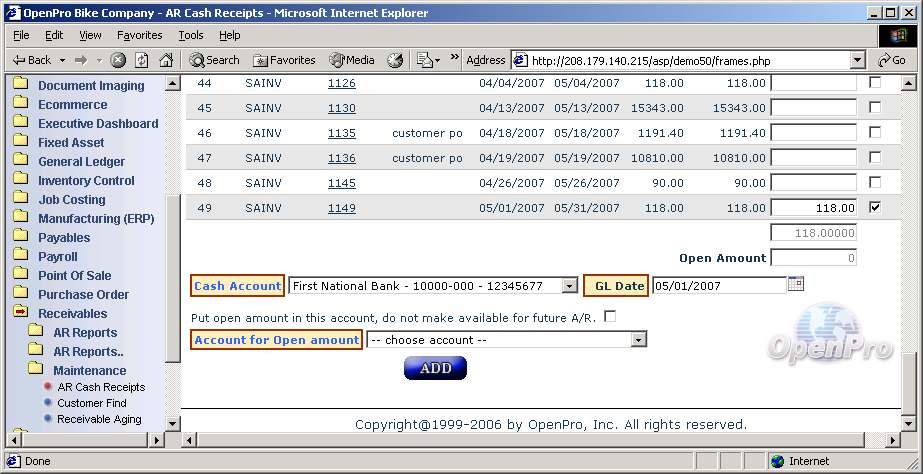Check the checkbox for row 46

coord(875,132)
